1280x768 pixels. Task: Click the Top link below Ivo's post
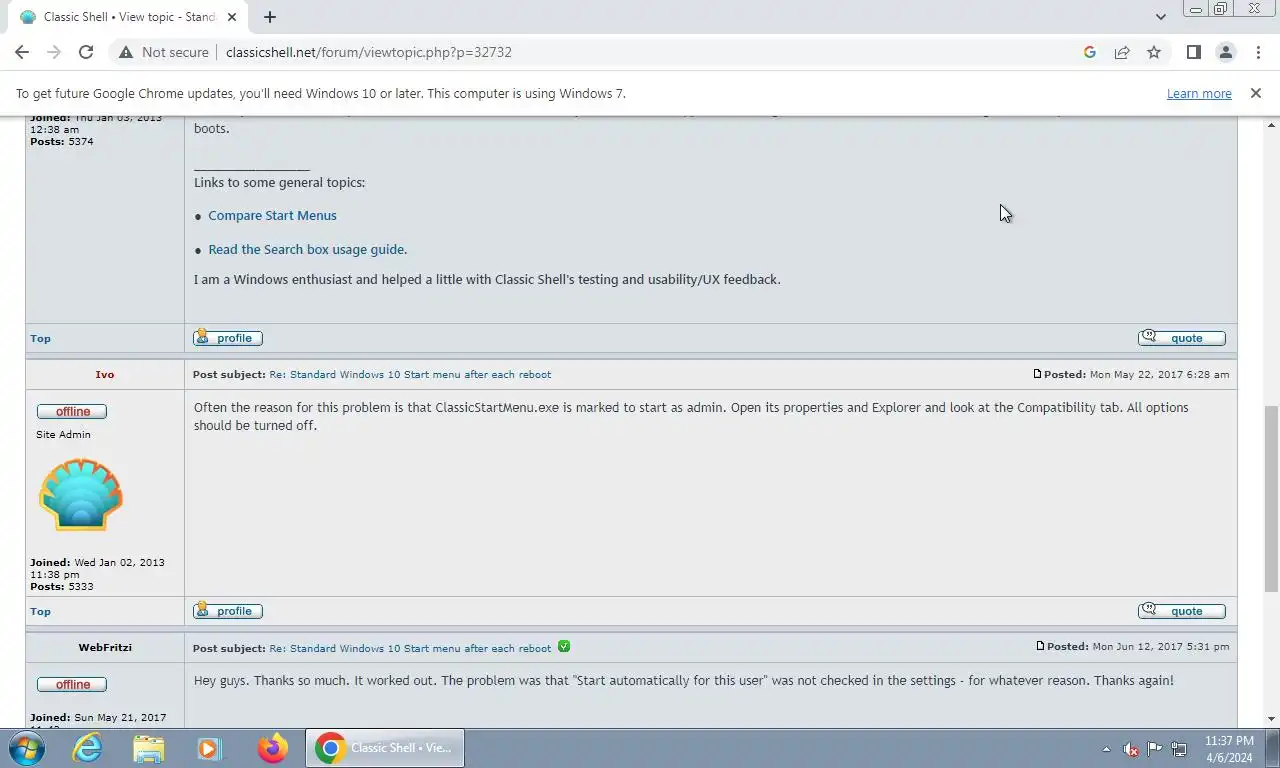[40, 611]
